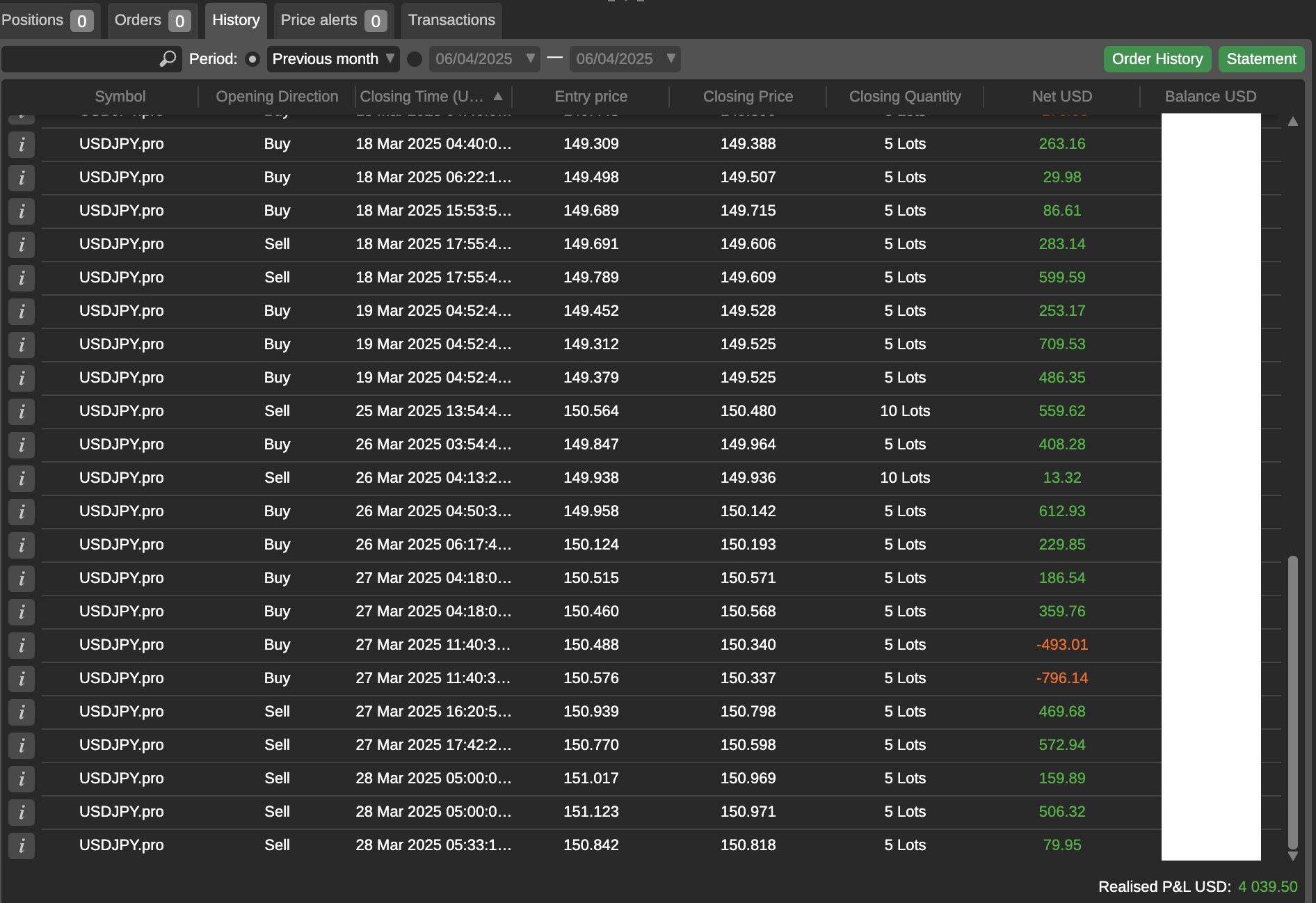The width and height of the screenshot is (1316, 903).
Task: Select the custom date range radio button
Action: 415,59
